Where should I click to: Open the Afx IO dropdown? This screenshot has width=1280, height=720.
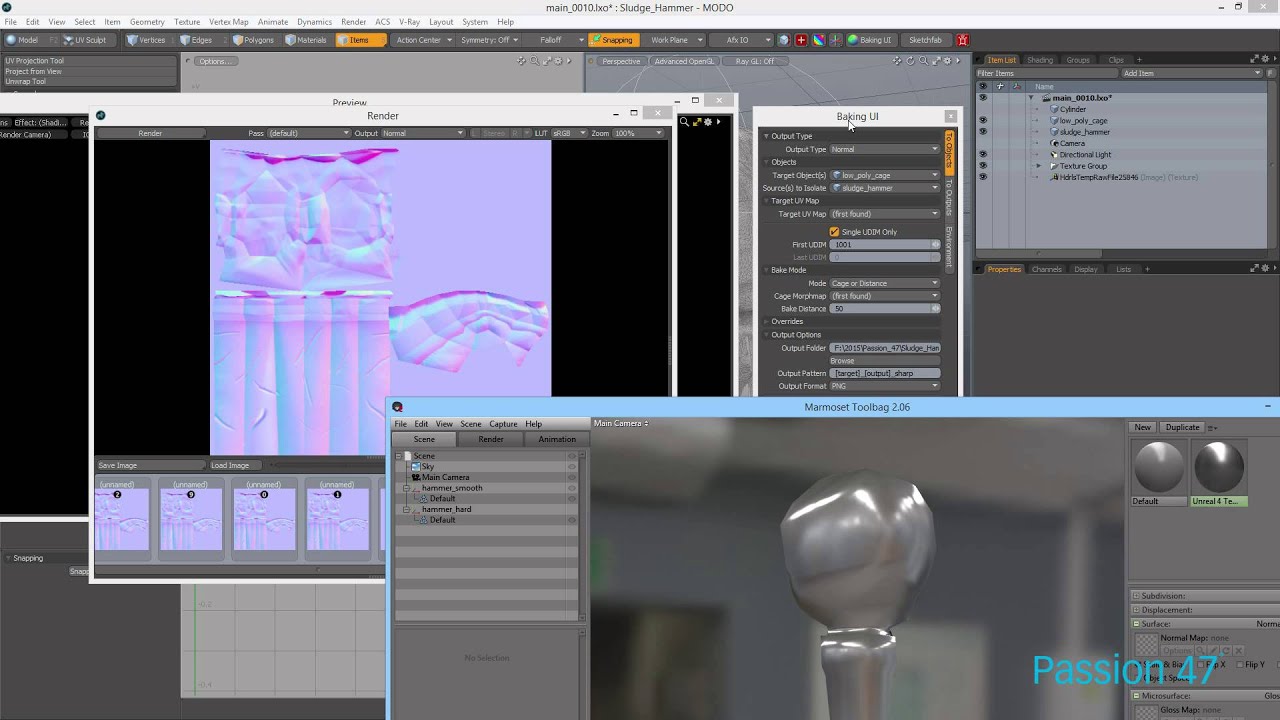pos(742,40)
